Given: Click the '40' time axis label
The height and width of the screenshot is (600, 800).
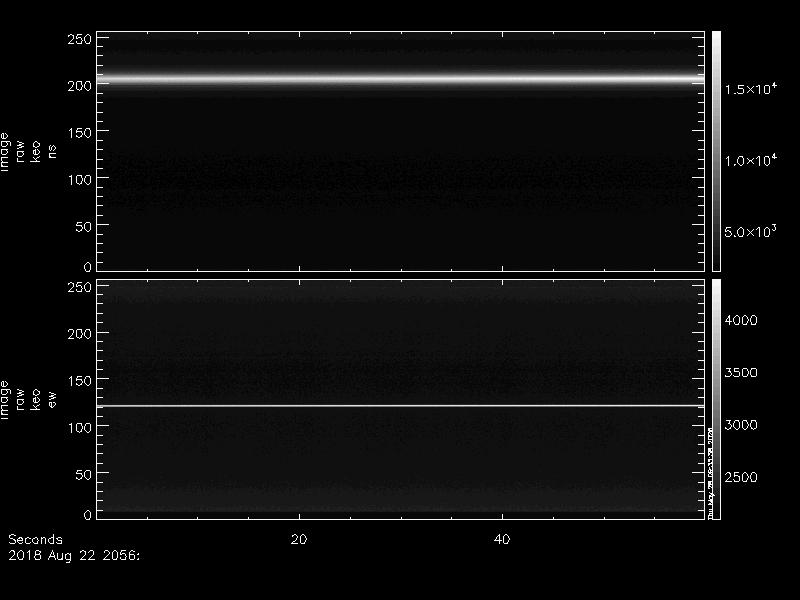Looking at the screenshot, I should pyautogui.click(x=502, y=540).
